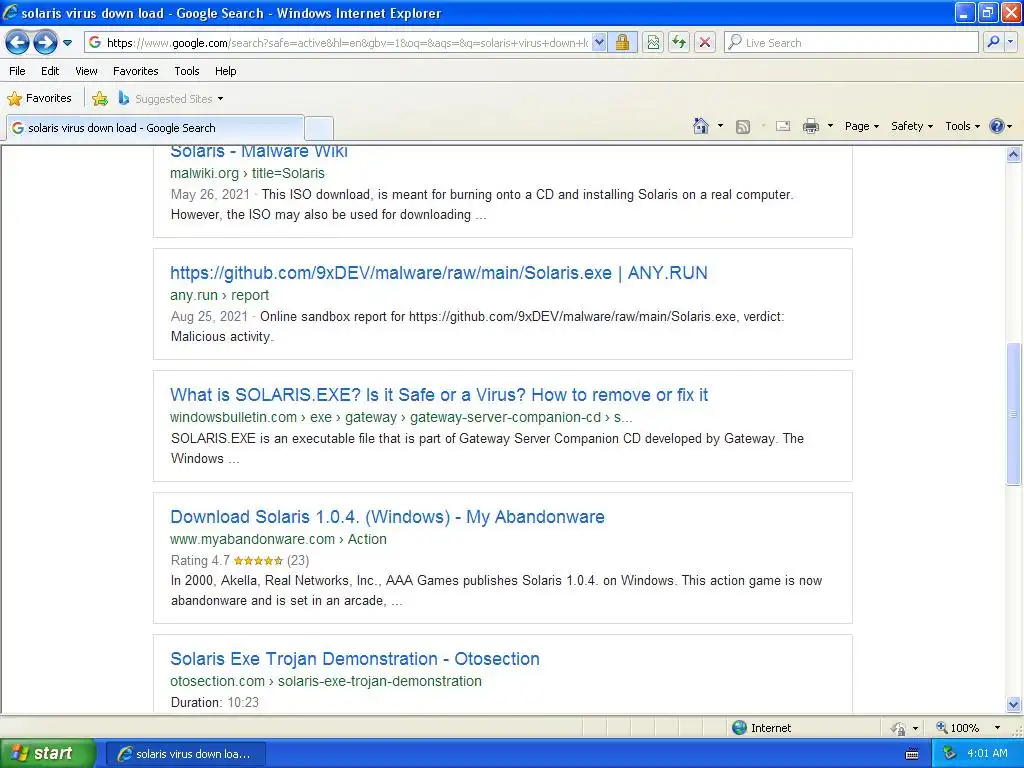This screenshot has width=1024, height=768.
Task: Click the on-screen keyboard tray icon
Action: click(912, 754)
